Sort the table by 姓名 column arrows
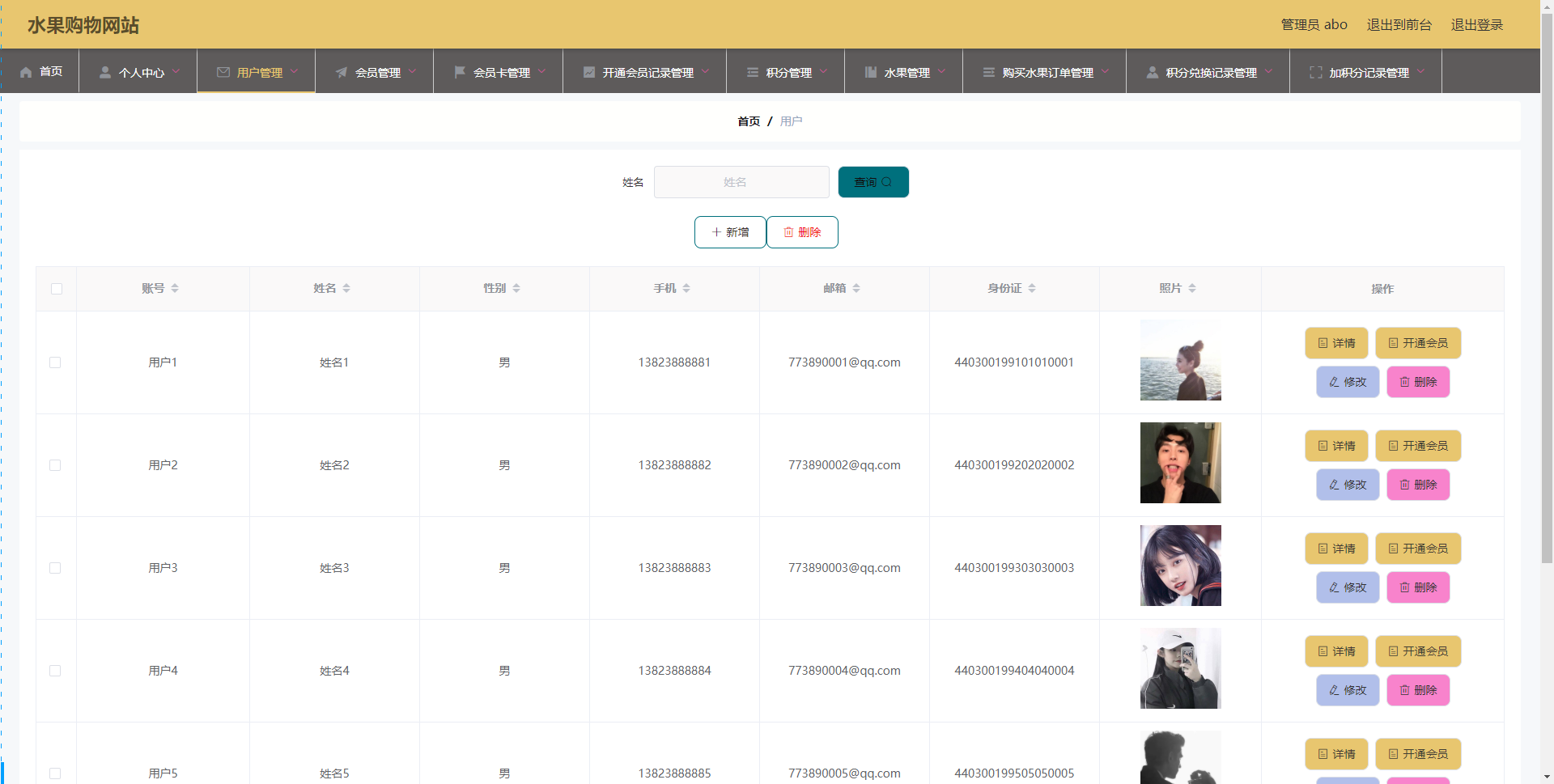The width and height of the screenshot is (1554, 784). pyautogui.click(x=346, y=289)
